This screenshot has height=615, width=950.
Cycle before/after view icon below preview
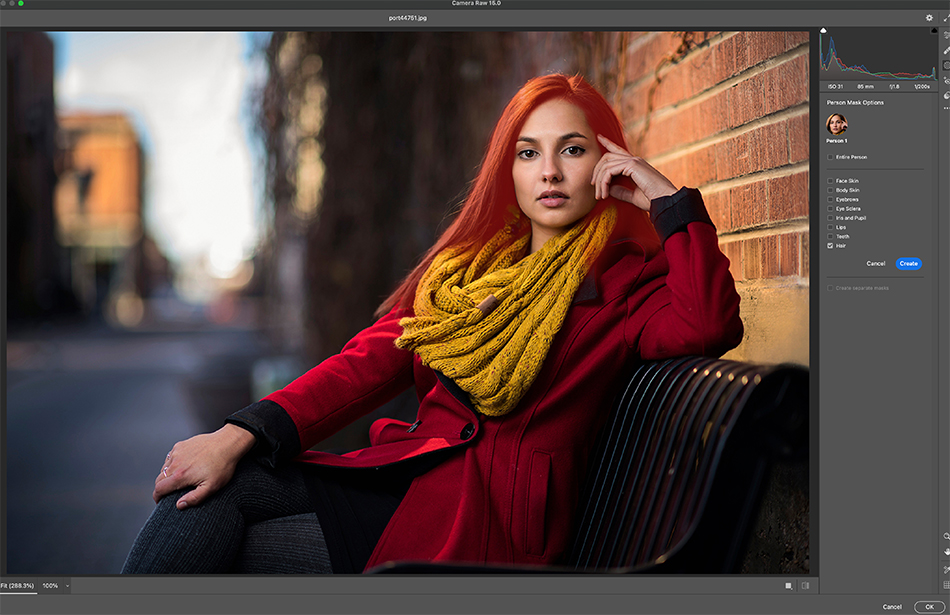pos(805,586)
